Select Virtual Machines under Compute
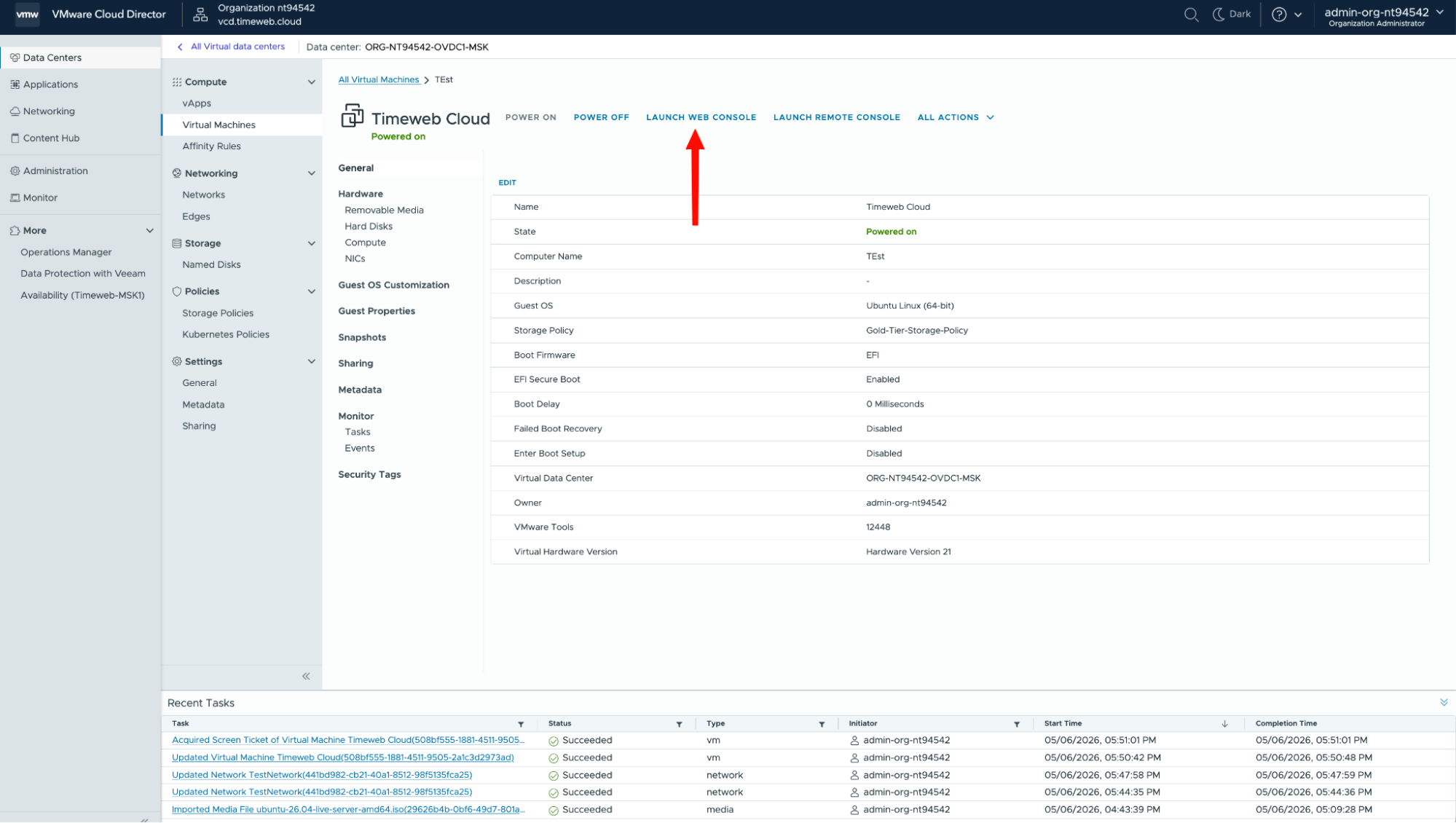Screen dimensions: 1456x823 (x=242, y=125)
